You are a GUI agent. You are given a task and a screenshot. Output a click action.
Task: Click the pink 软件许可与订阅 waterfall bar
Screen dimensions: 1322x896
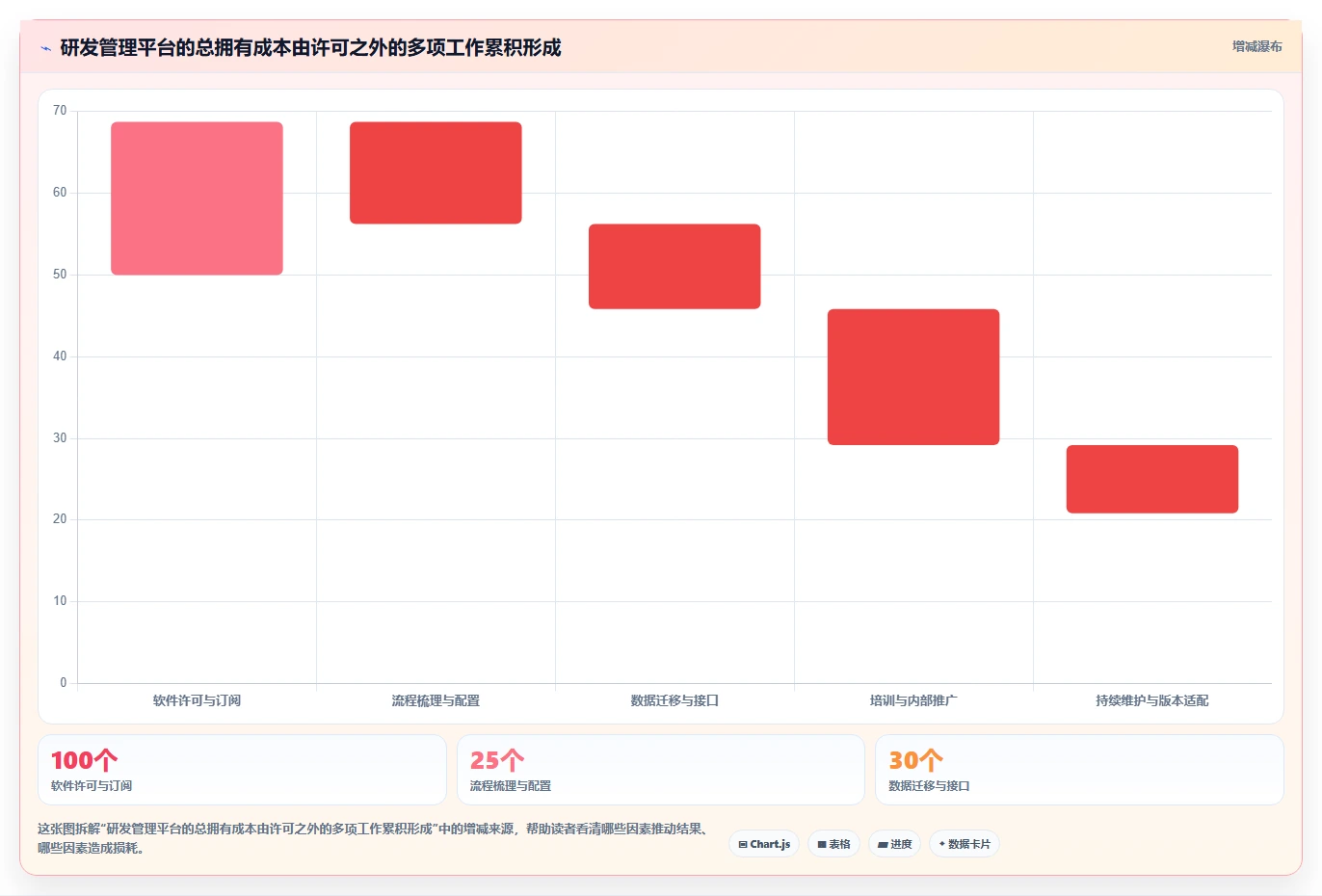tap(197, 198)
